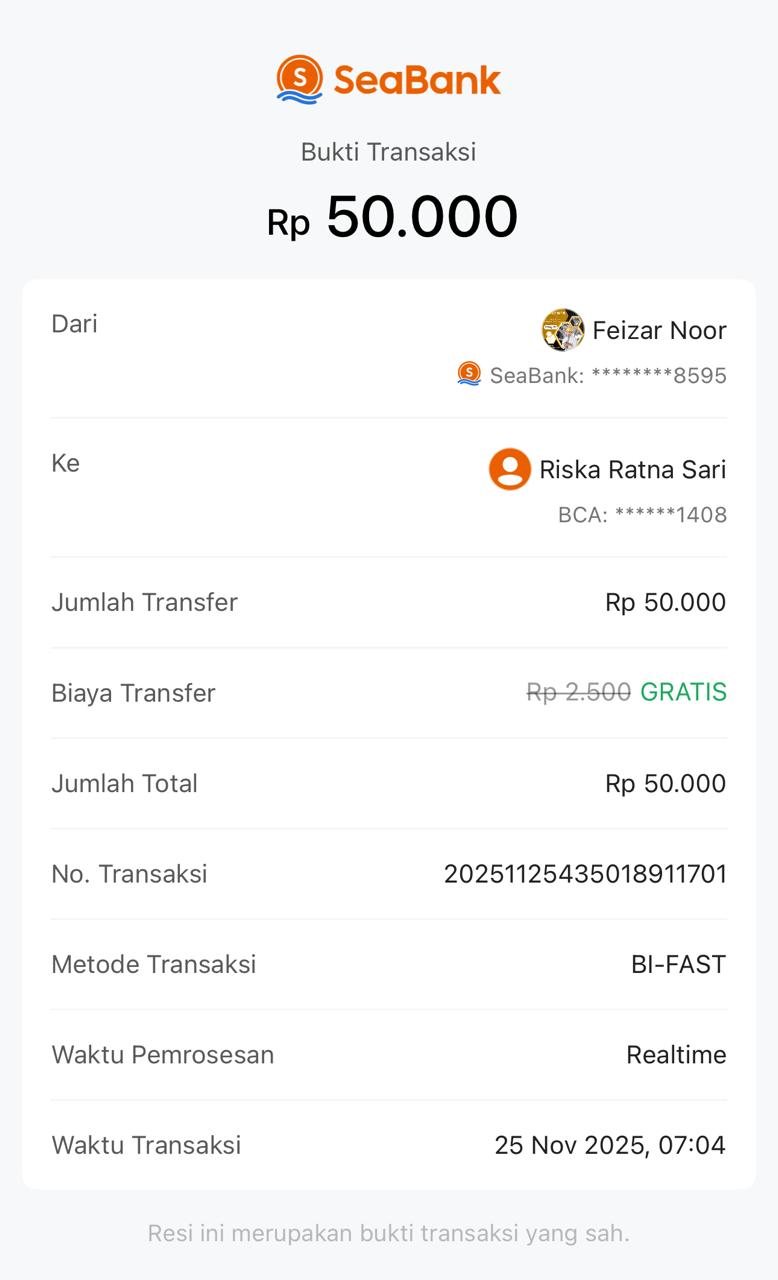This screenshot has height=1280, width=778.
Task: Click small SeaBank icon beside sender account
Action: click(469, 374)
